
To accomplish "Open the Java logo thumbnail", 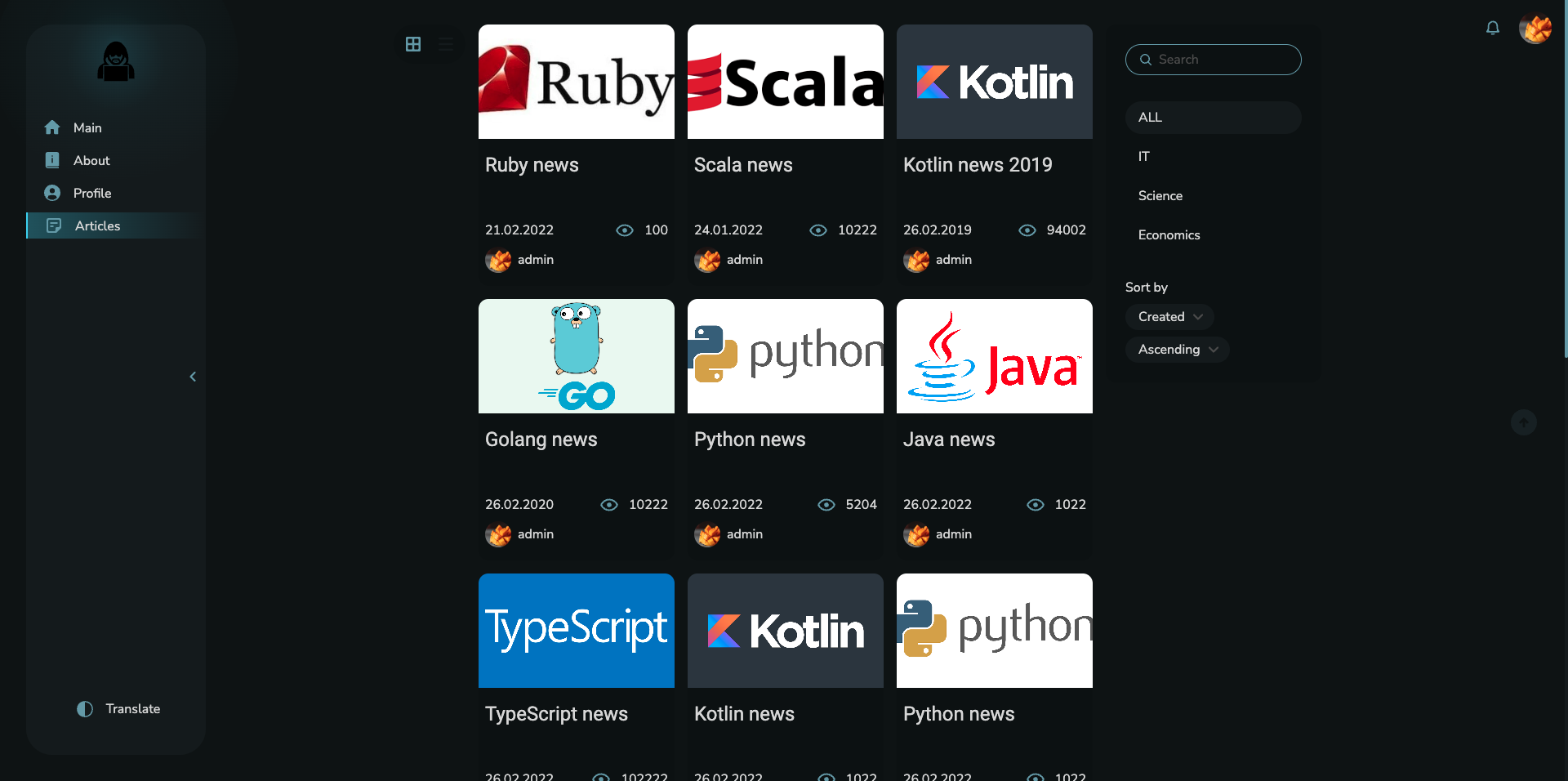I will point(995,356).
